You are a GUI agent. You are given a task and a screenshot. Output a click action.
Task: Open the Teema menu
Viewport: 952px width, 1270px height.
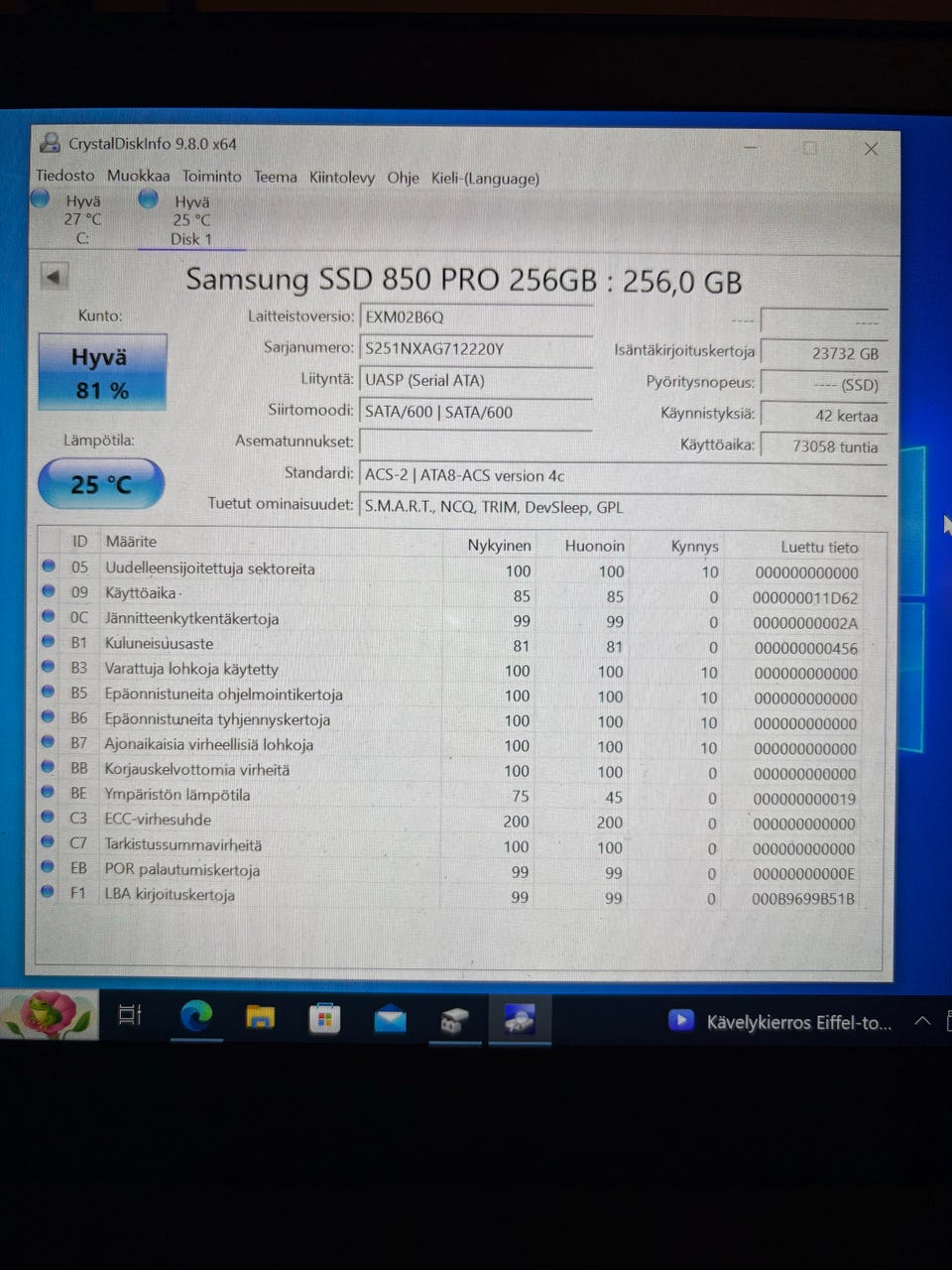pyautogui.click(x=275, y=177)
